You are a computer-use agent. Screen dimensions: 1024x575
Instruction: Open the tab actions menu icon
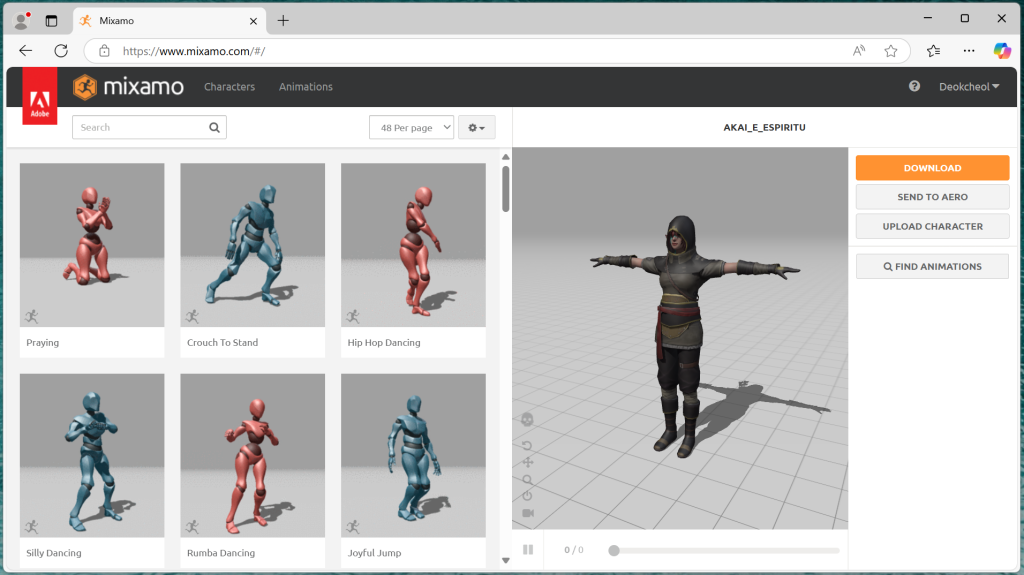coord(52,21)
